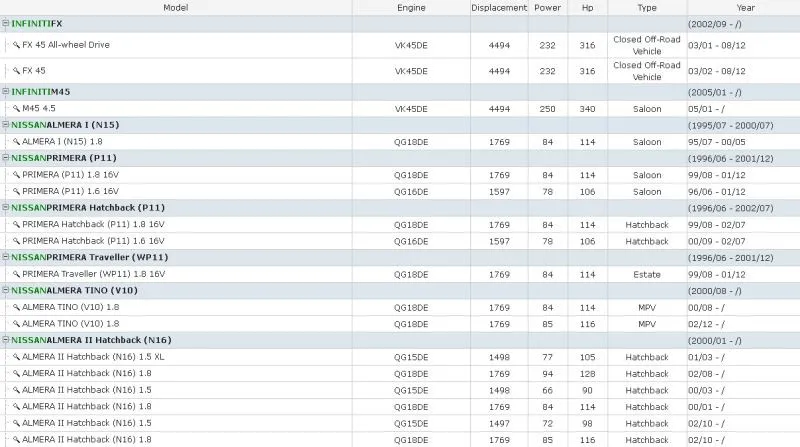Click the year range (1996/06 - 2002/07)

[x=730, y=208]
